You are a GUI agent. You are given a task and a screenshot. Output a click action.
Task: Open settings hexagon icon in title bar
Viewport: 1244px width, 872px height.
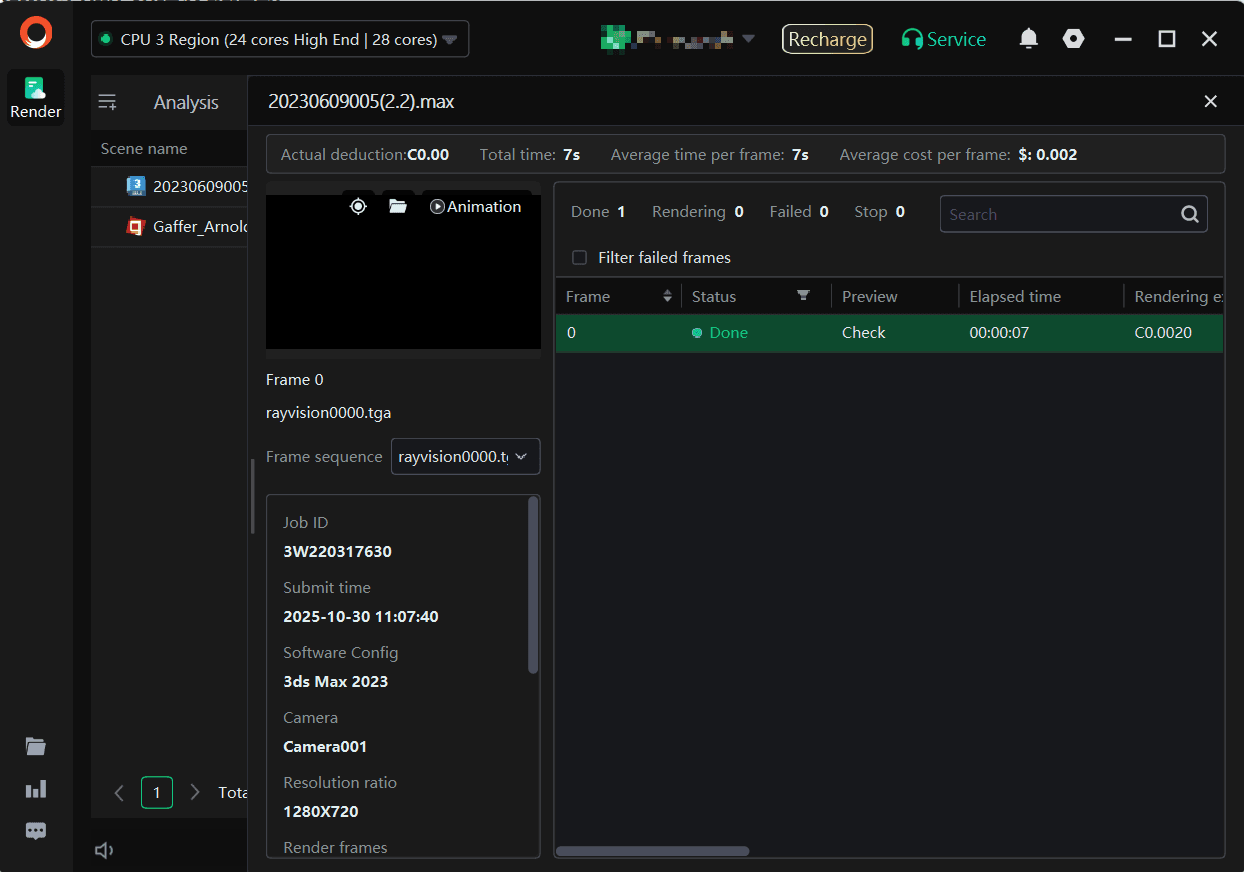pos(1073,39)
